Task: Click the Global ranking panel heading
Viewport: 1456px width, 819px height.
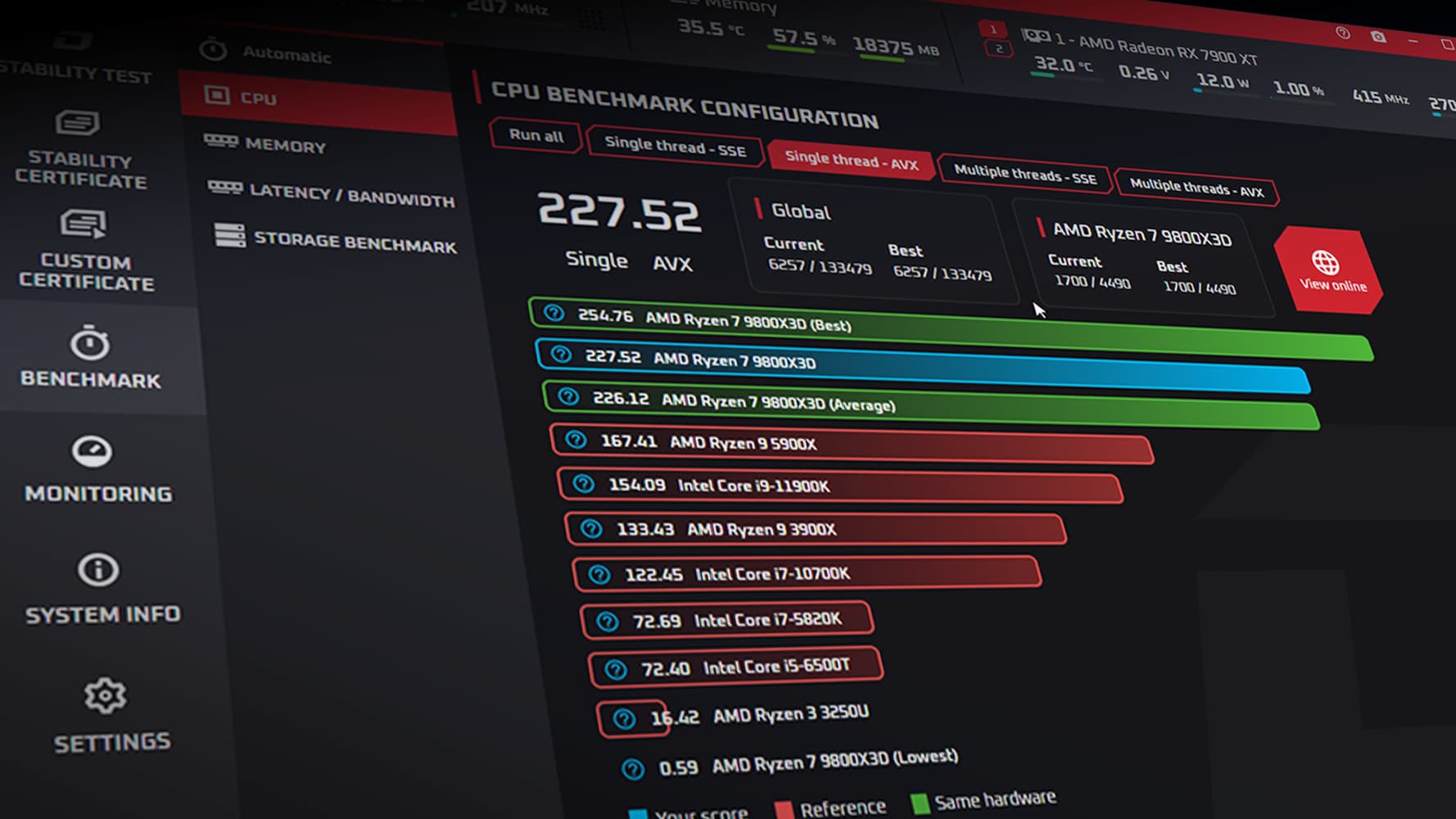Action: click(801, 211)
